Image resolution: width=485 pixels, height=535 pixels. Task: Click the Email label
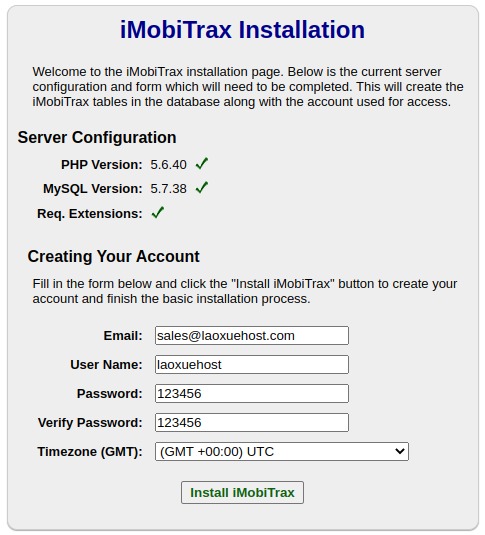pyautogui.click(x=123, y=336)
